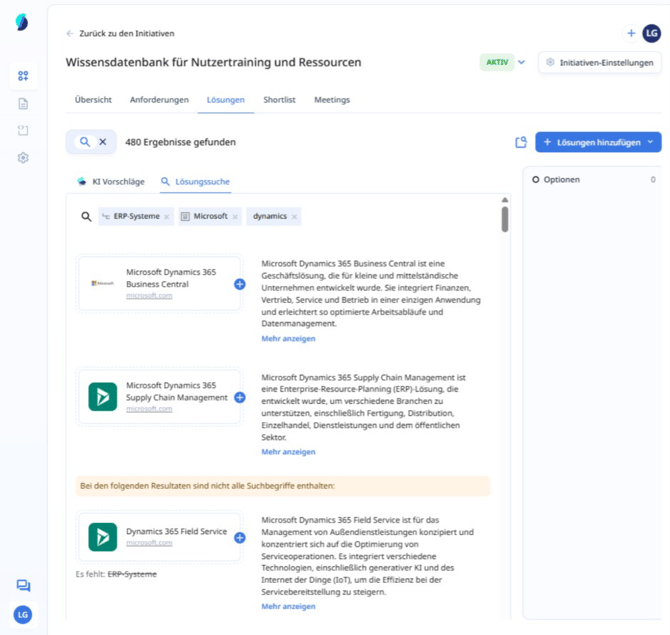
Task: Open microsoft.com link under Supply Chain Management
Action: pos(149,409)
